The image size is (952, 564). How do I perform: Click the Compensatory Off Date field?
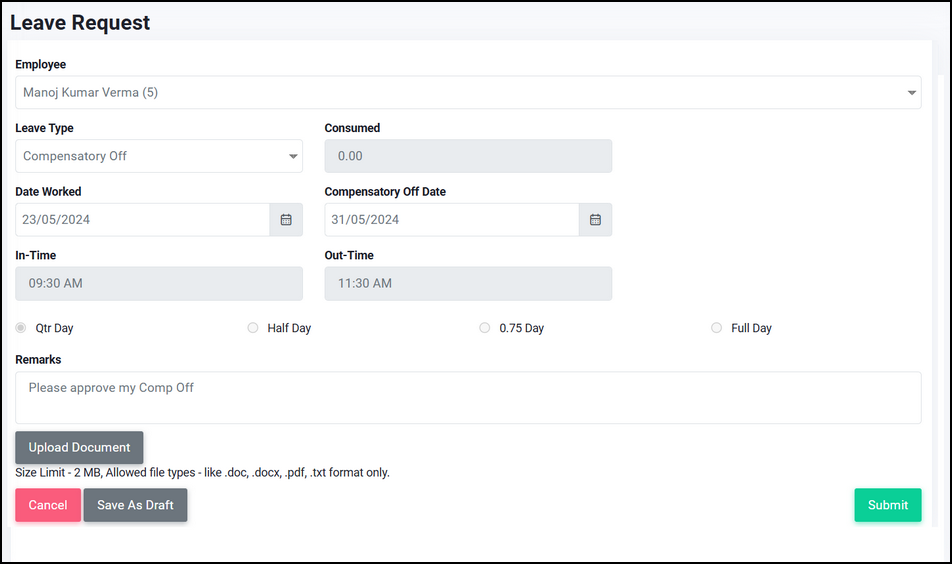coord(452,220)
